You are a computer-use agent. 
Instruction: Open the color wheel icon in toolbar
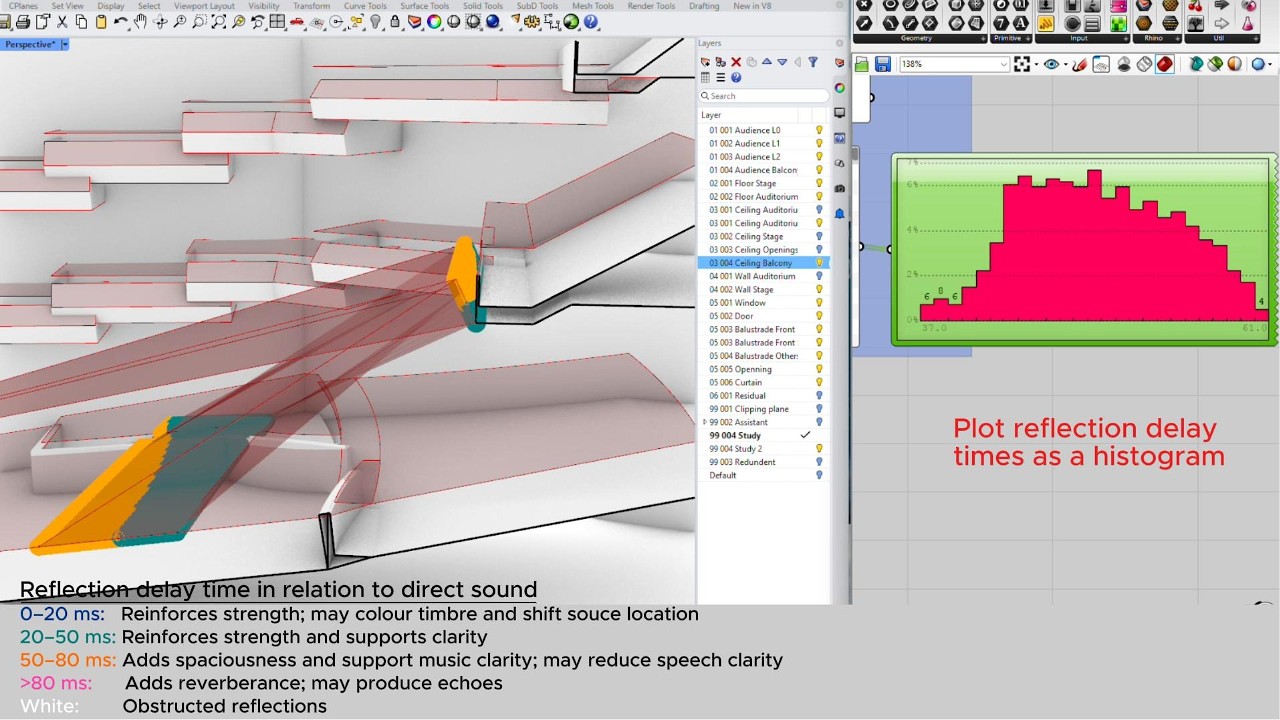point(435,22)
